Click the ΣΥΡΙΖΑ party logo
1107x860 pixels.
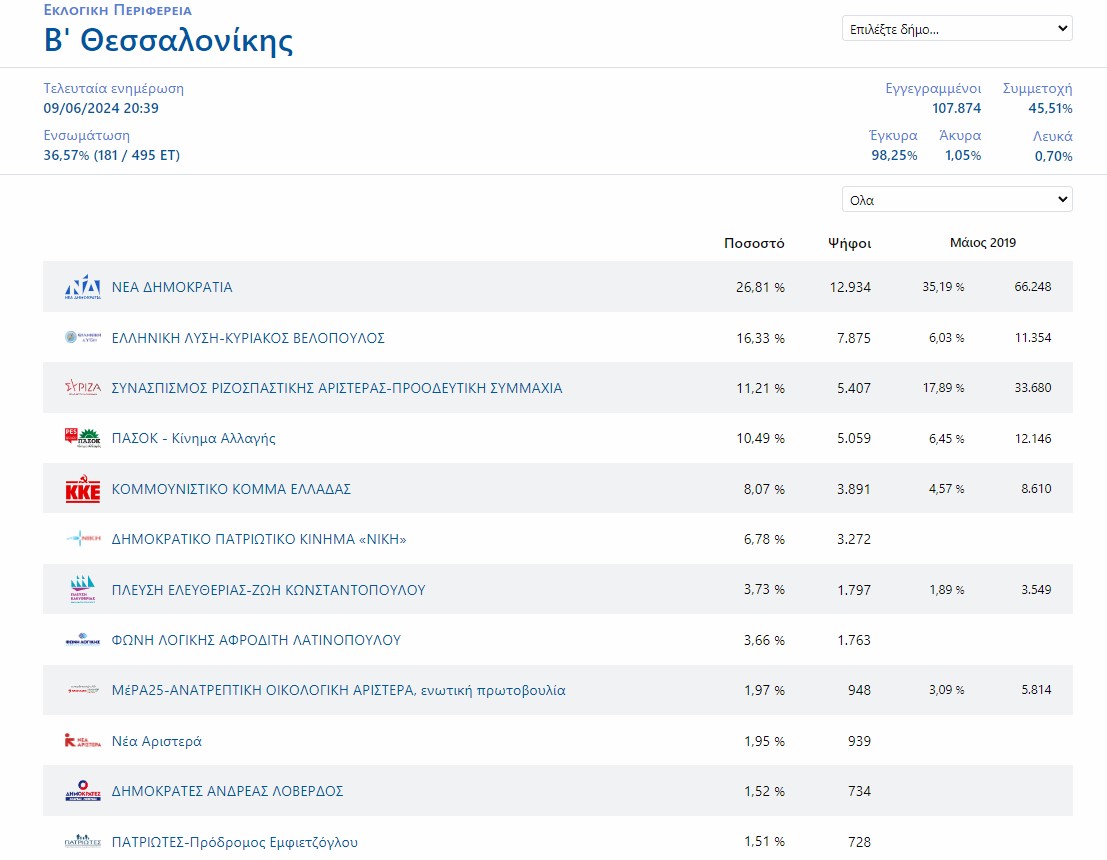click(x=83, y=388)
